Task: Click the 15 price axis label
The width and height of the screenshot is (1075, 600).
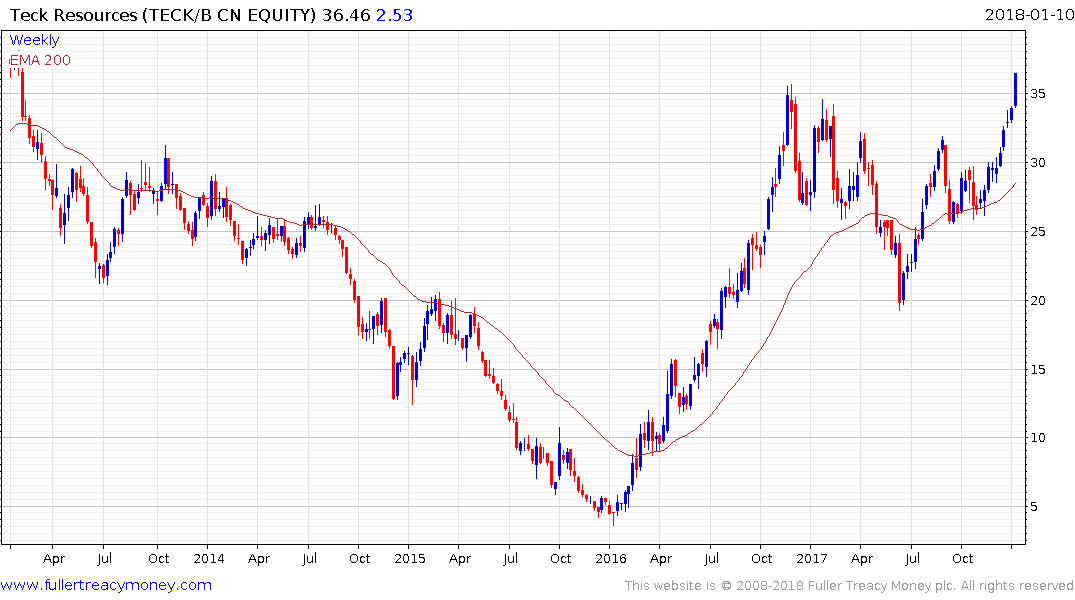Action: click(1037, 370)
